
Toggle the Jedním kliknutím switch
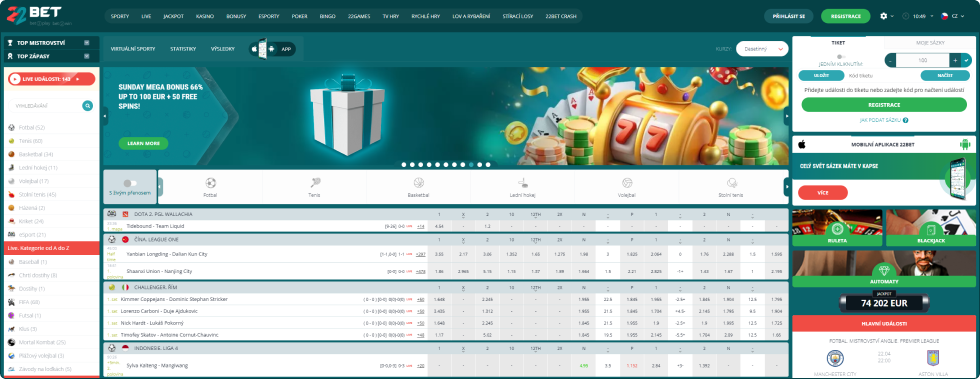click(842, 57)
